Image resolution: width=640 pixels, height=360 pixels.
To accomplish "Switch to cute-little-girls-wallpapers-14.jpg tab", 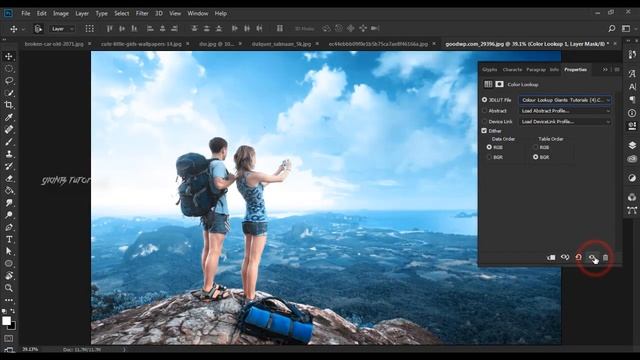I will point(141,44).
